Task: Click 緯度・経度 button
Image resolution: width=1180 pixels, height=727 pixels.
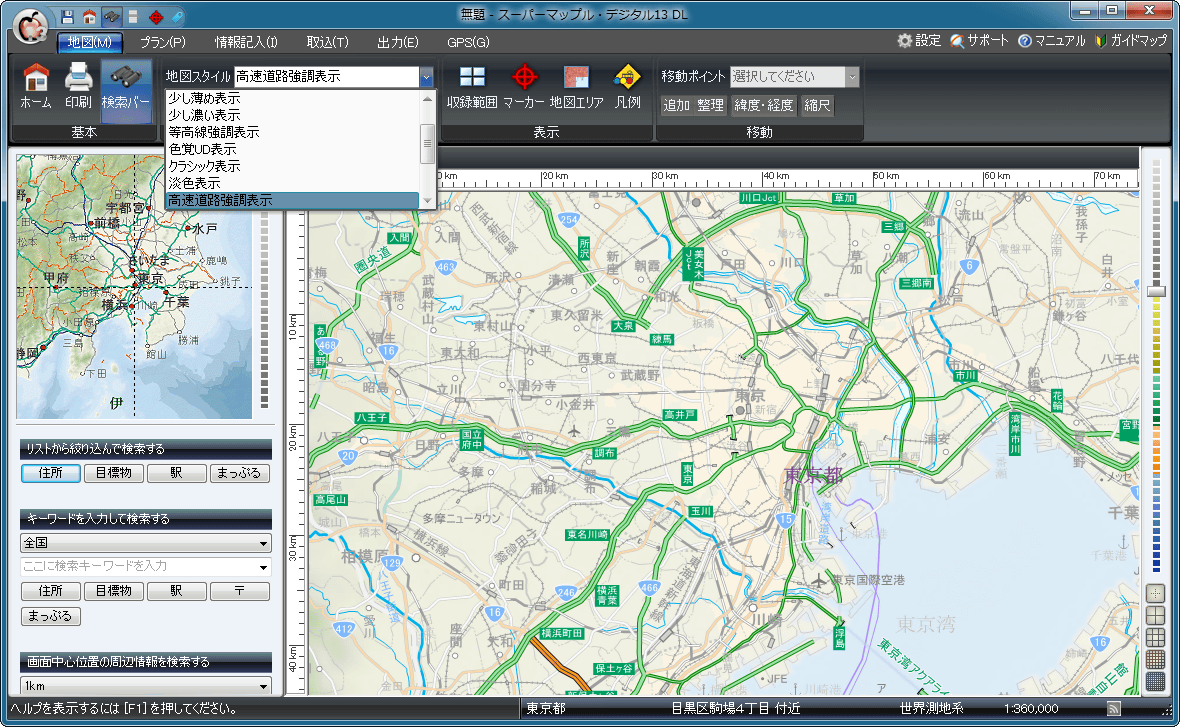Action: coord(764,105)
